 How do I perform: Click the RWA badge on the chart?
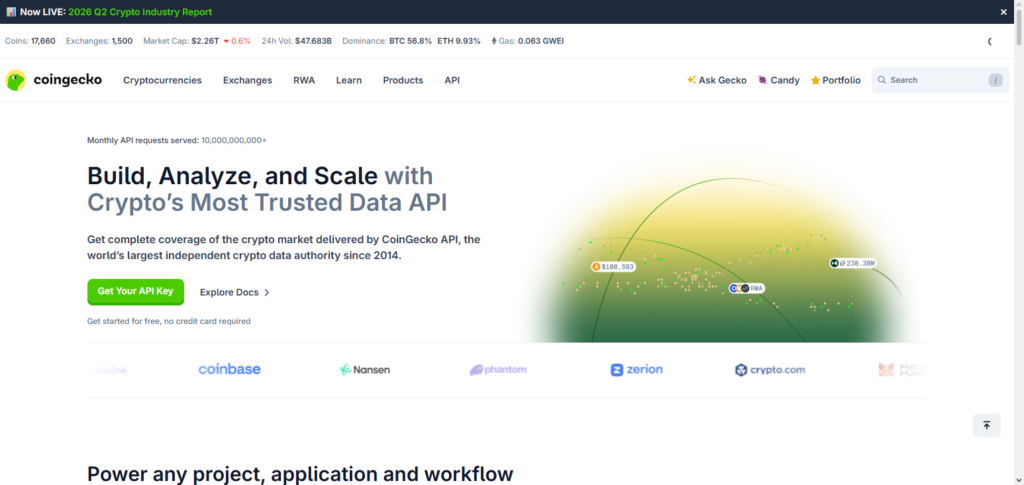(x=746, y=288)
